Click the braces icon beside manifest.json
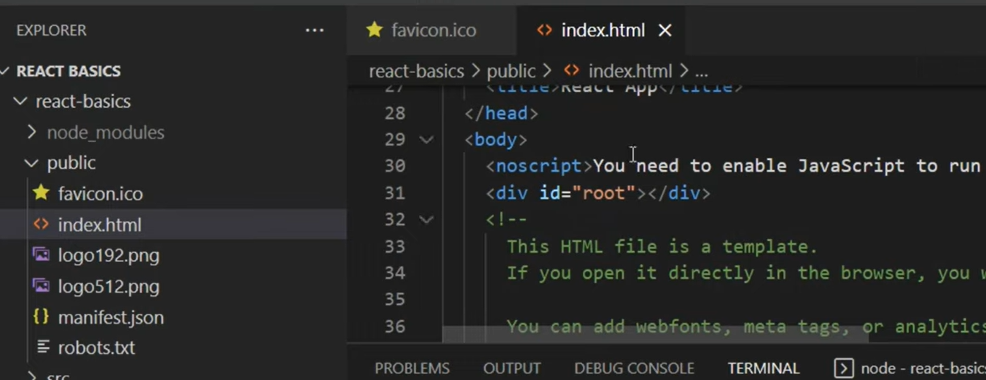 tap(41, 316)
